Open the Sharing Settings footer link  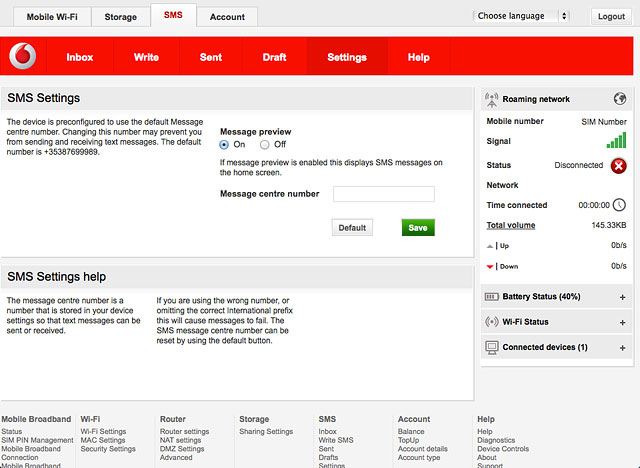266,431
